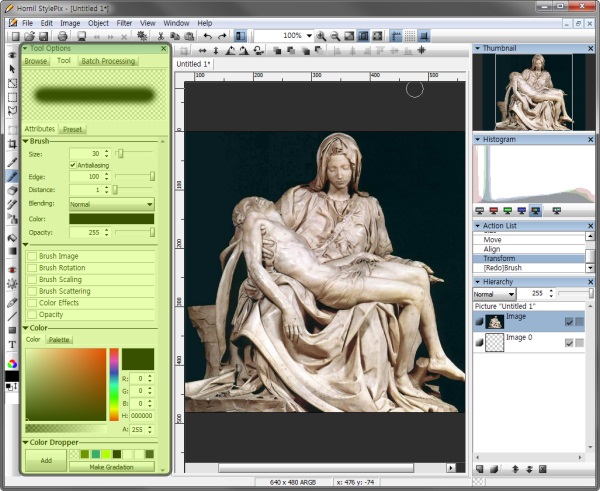The height and width of the screenshot is (491, 600).
Task: Click new layer icon below Hierarchy
Action: pyautogui.click(x=480, y=469)
